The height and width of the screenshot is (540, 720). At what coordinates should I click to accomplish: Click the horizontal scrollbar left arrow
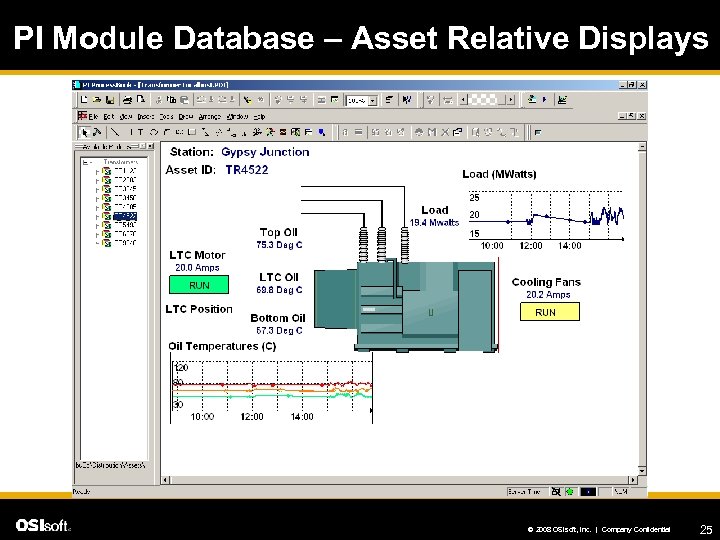pos(166,480)
